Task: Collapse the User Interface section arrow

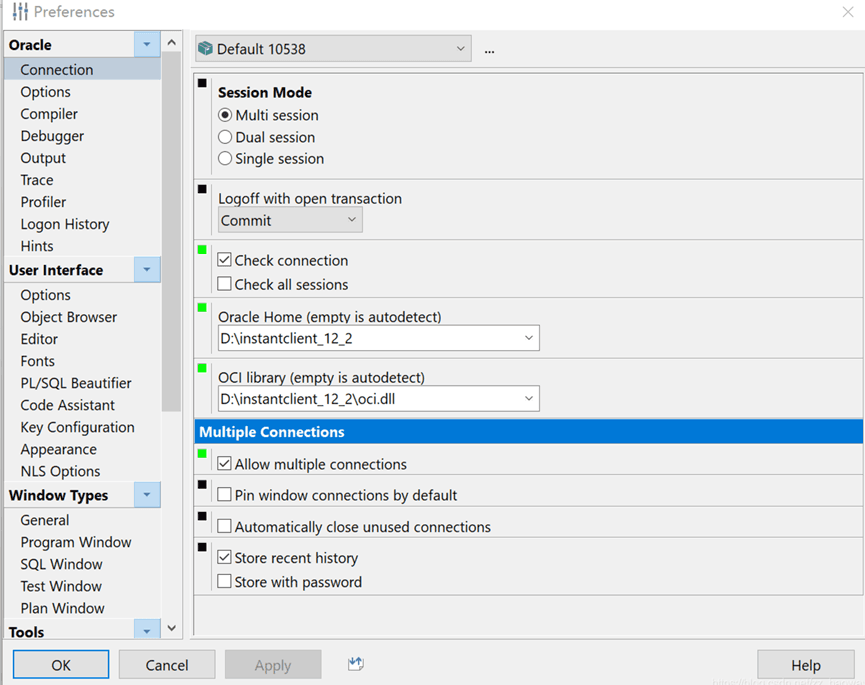Action: pos(147,270)
